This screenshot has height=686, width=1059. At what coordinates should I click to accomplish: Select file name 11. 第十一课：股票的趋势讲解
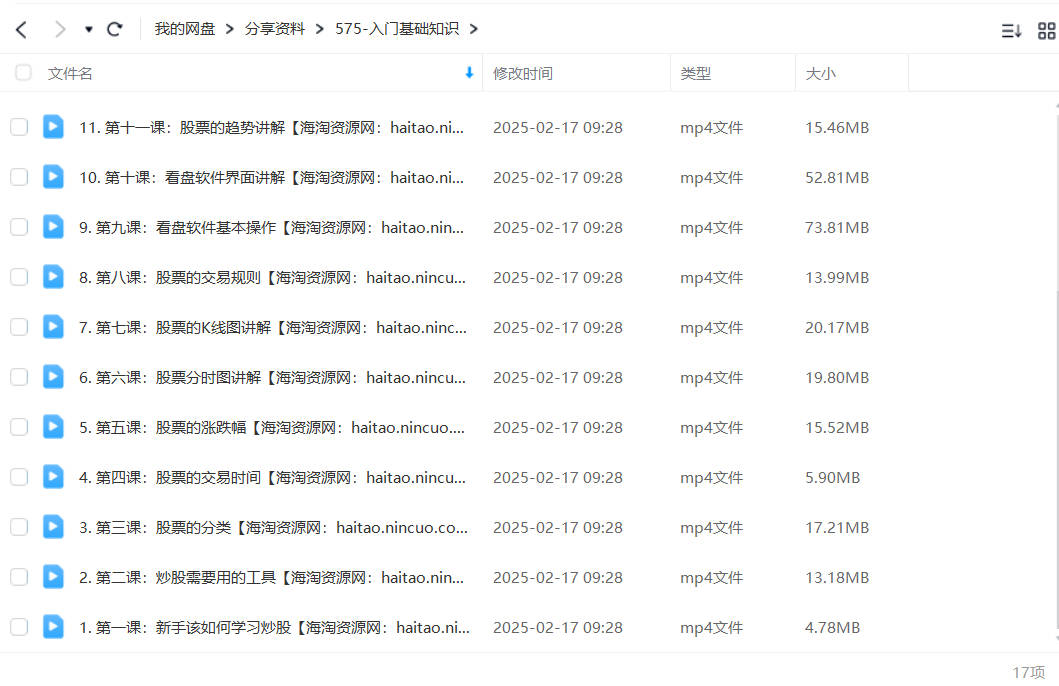(272, 128)
